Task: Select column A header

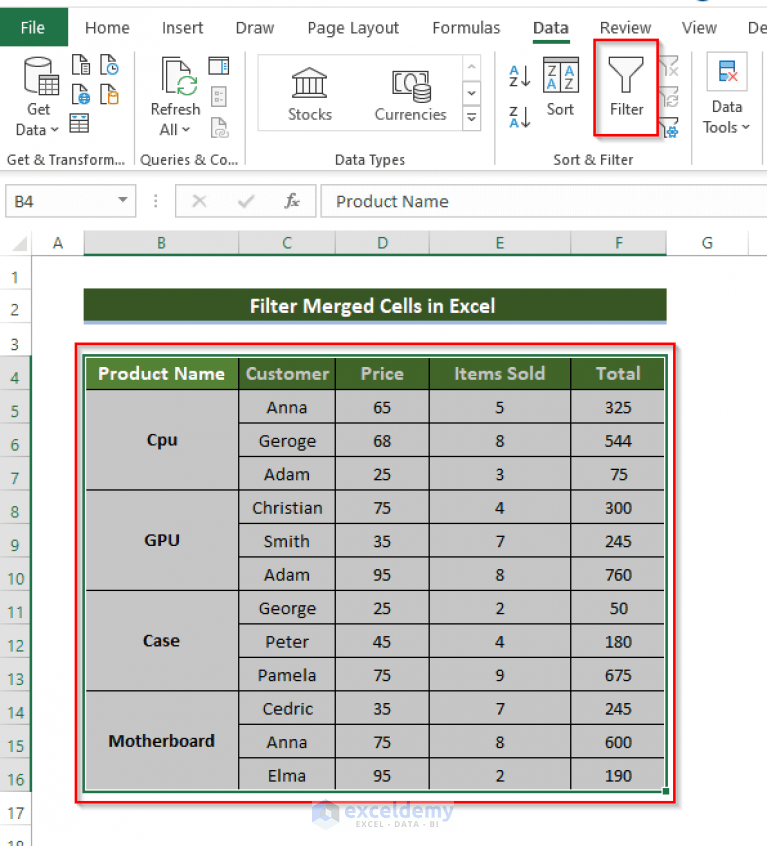Action: [58, 243]
